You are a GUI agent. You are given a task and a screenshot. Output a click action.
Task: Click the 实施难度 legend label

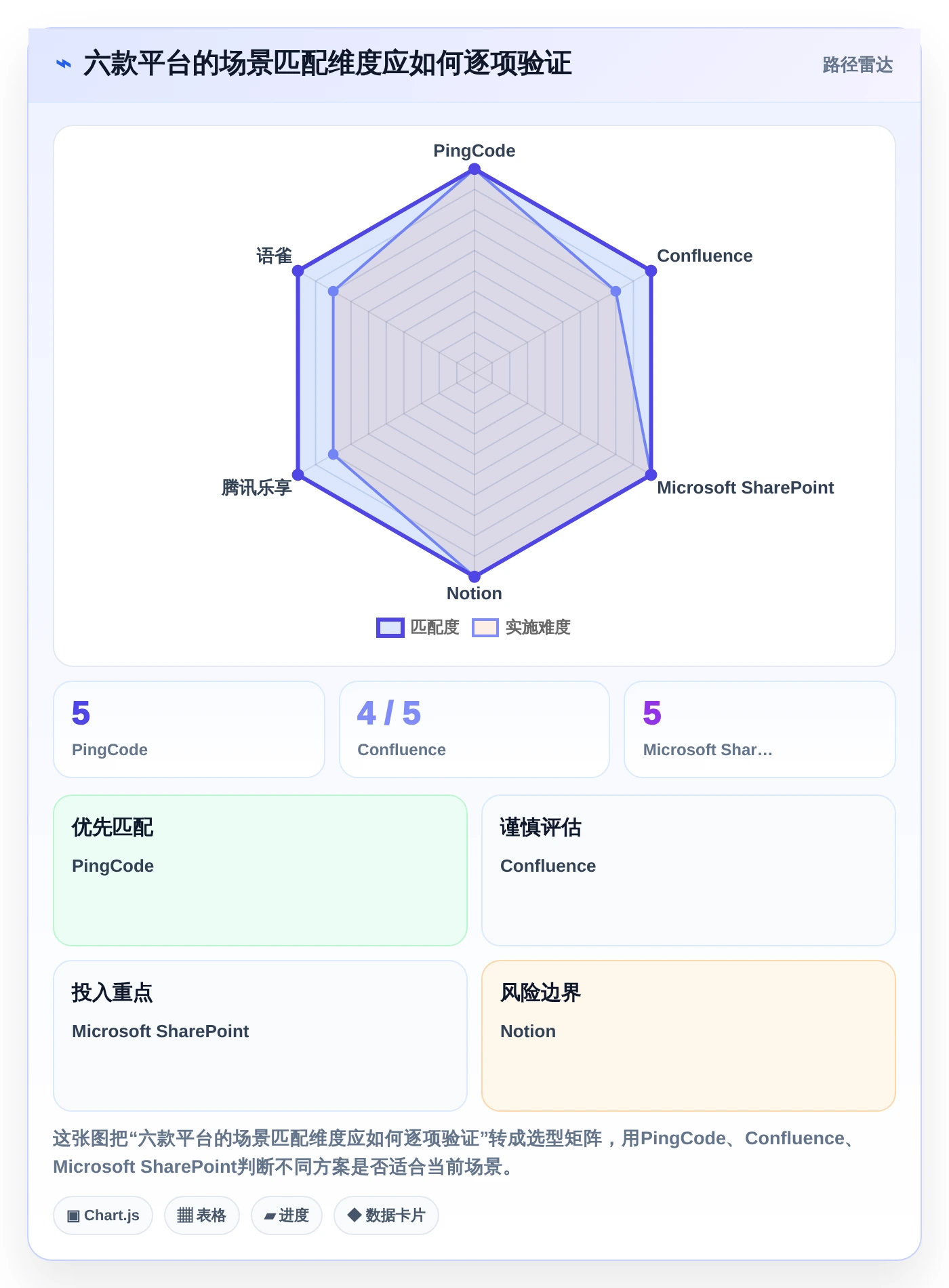pyautogui.click(x=538, y=628)
